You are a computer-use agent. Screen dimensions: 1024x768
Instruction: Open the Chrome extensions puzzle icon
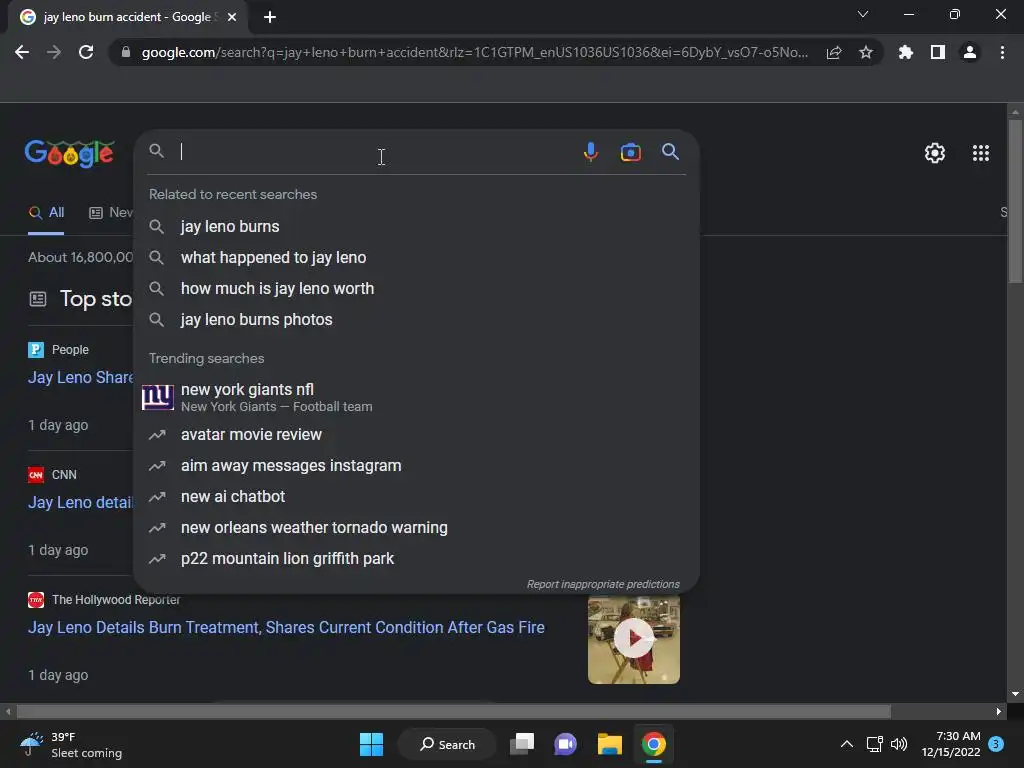coord(905,52)
